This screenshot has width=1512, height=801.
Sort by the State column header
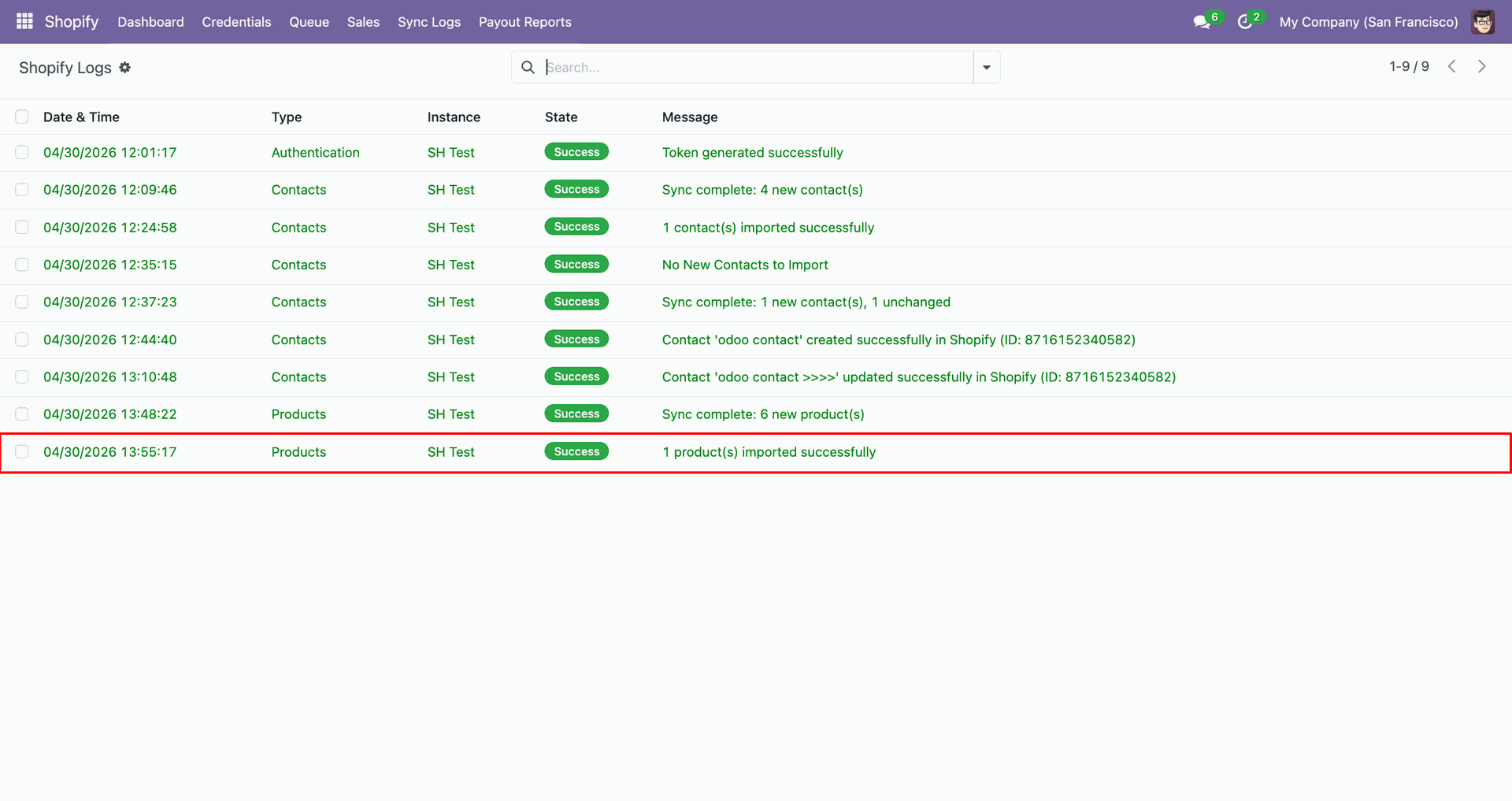click(561, 117)
